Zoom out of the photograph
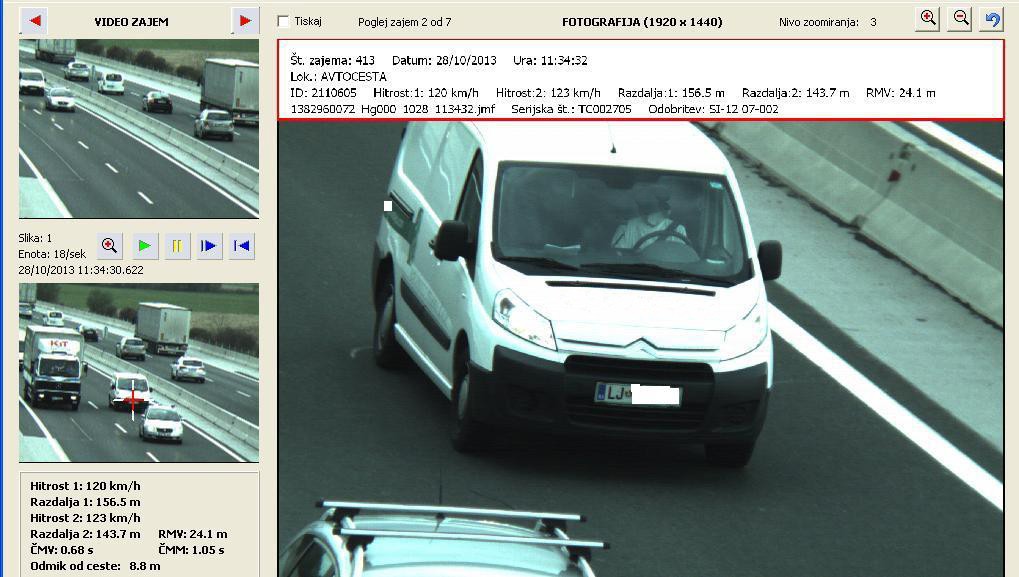 (x=960, y=18)
